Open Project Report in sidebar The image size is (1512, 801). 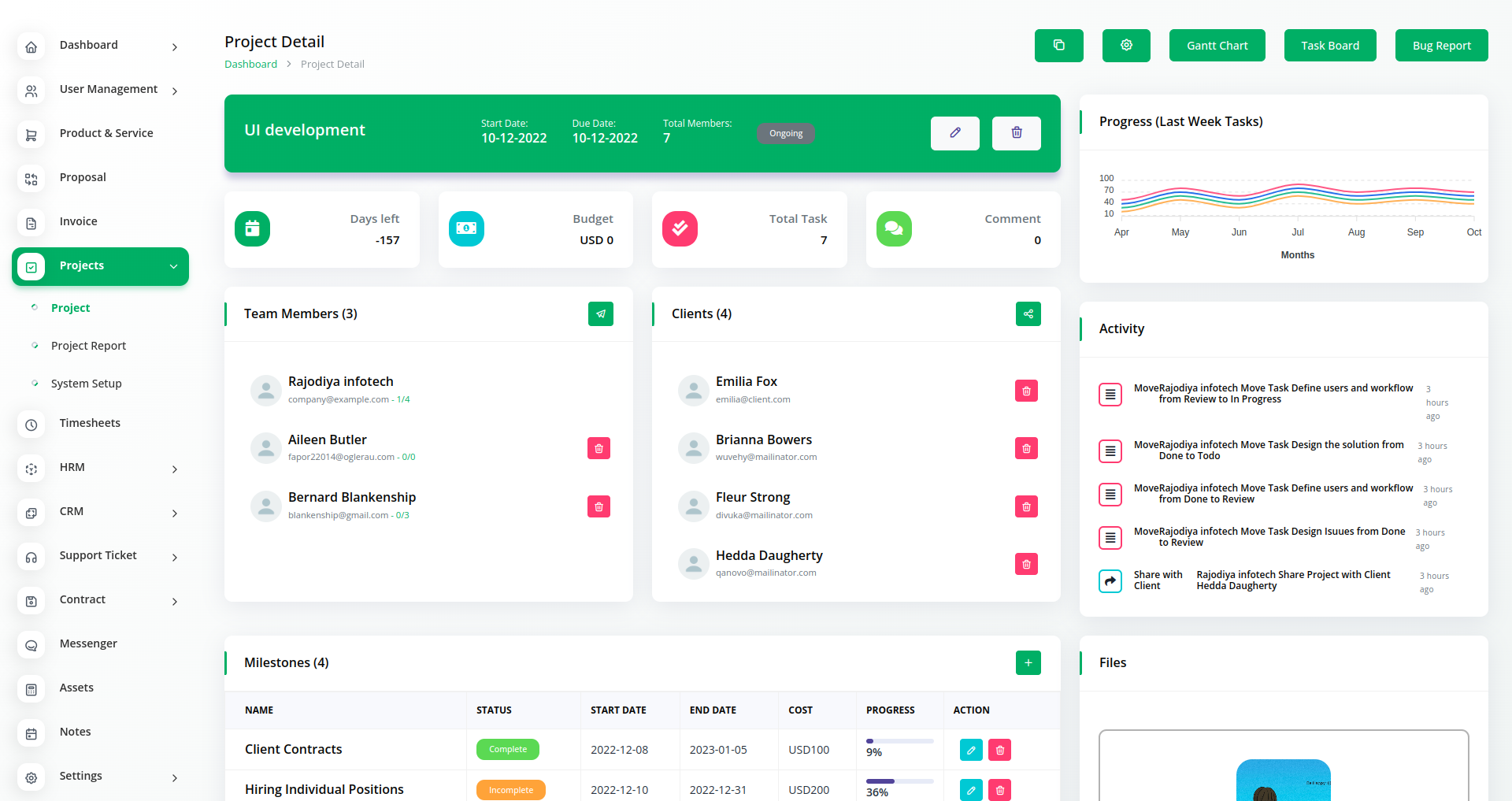[x=88, y=346]
